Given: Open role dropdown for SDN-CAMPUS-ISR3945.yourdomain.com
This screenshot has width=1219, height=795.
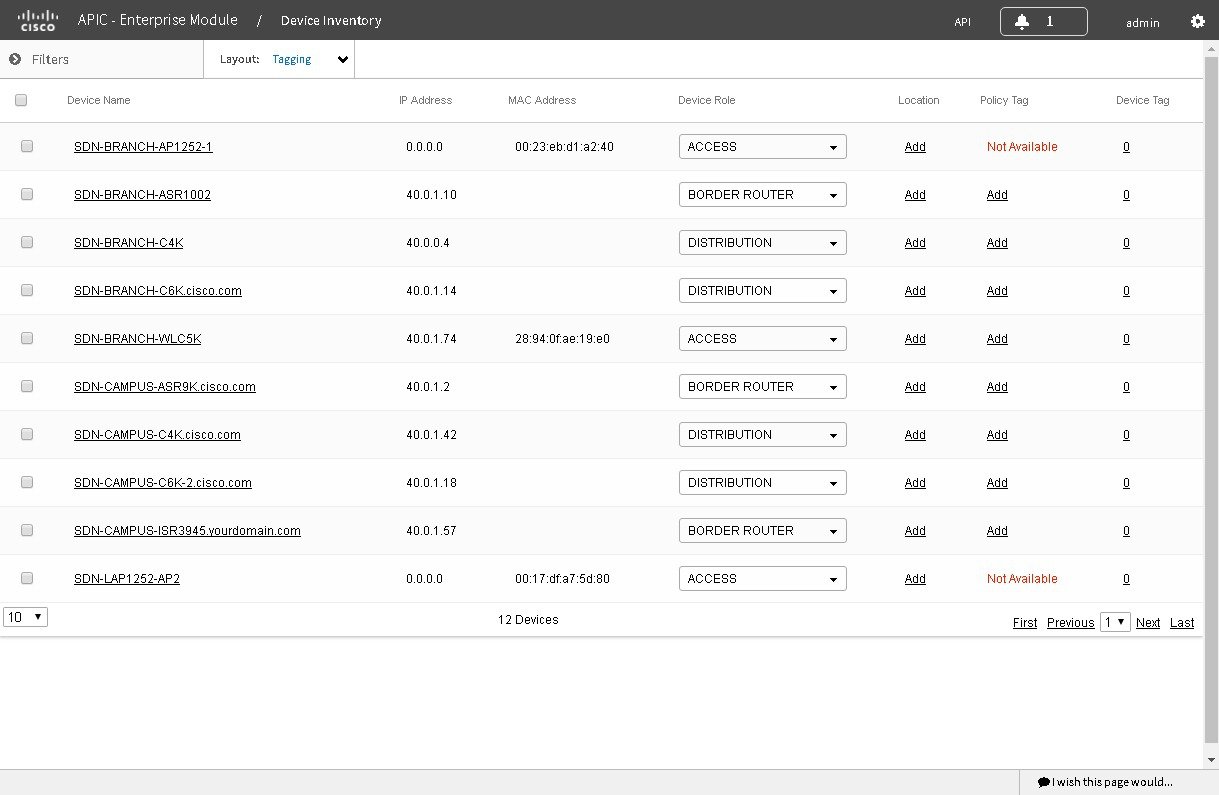Looking at the screenshot, I should pos(762,531).
